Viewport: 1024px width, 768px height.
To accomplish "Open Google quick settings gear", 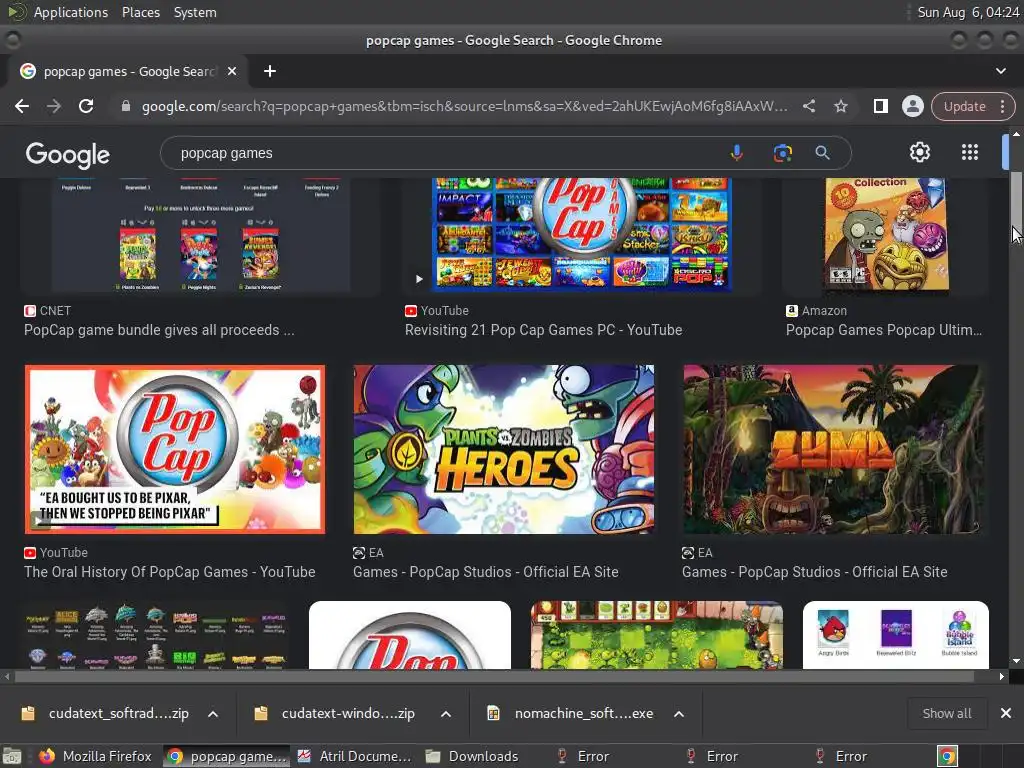I will point(920,153).
